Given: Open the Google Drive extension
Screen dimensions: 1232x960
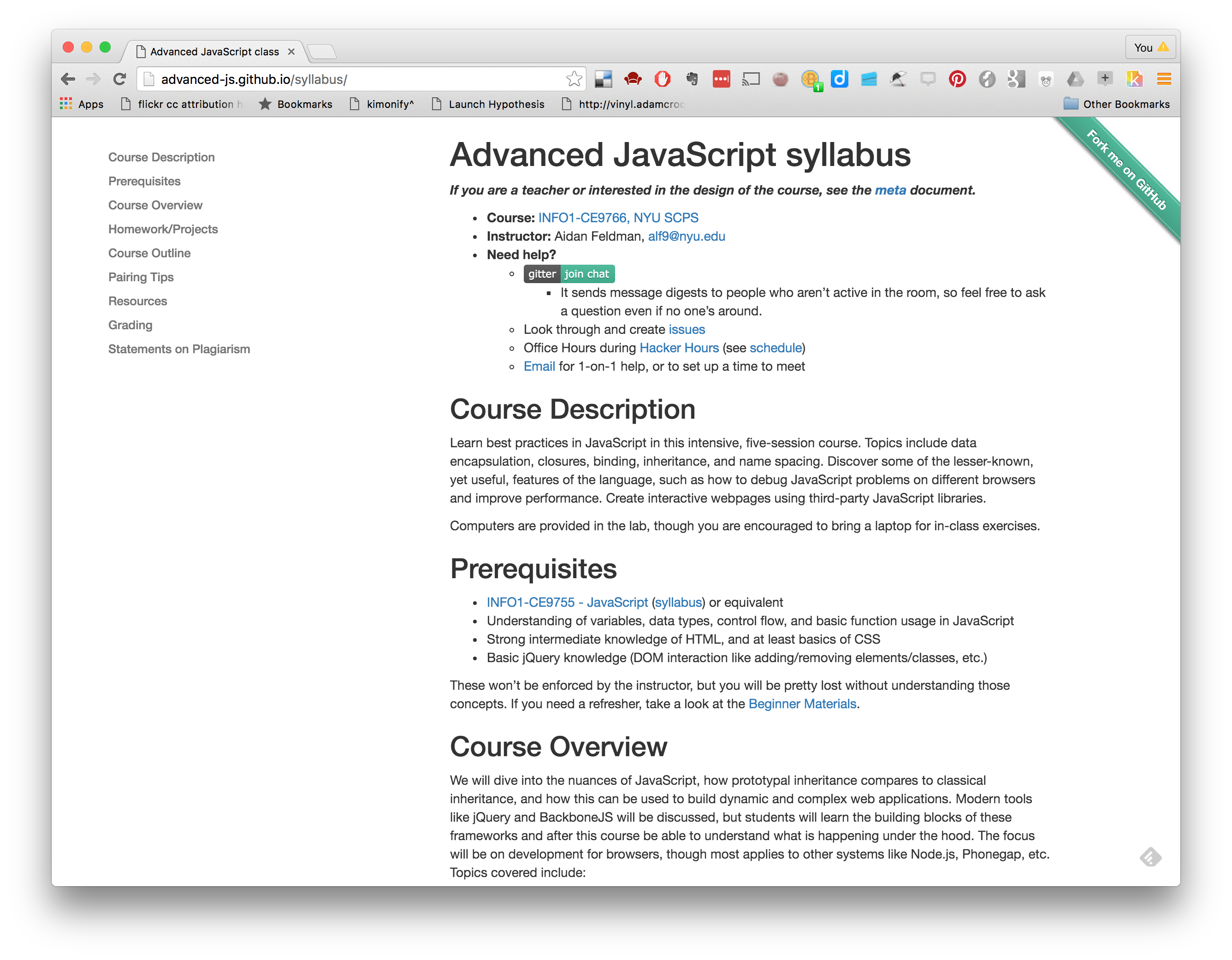Looking at the screenshot, I should click(x=1075, y=79).
